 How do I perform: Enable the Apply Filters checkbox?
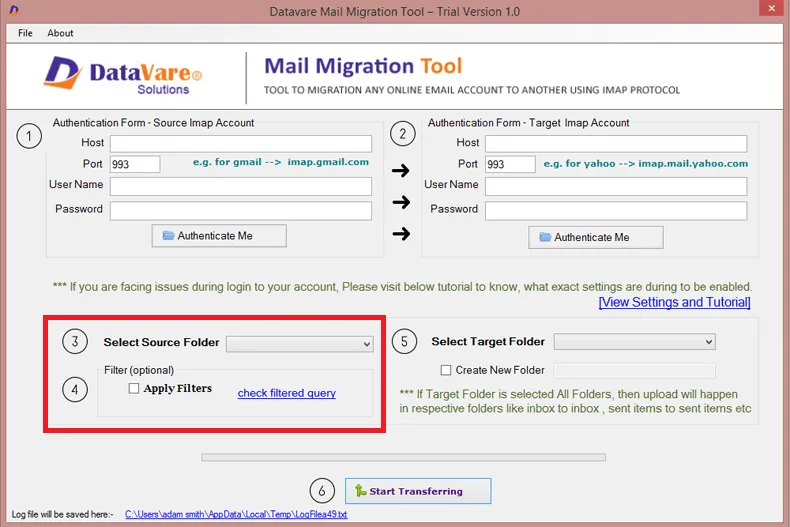point(134,388)
